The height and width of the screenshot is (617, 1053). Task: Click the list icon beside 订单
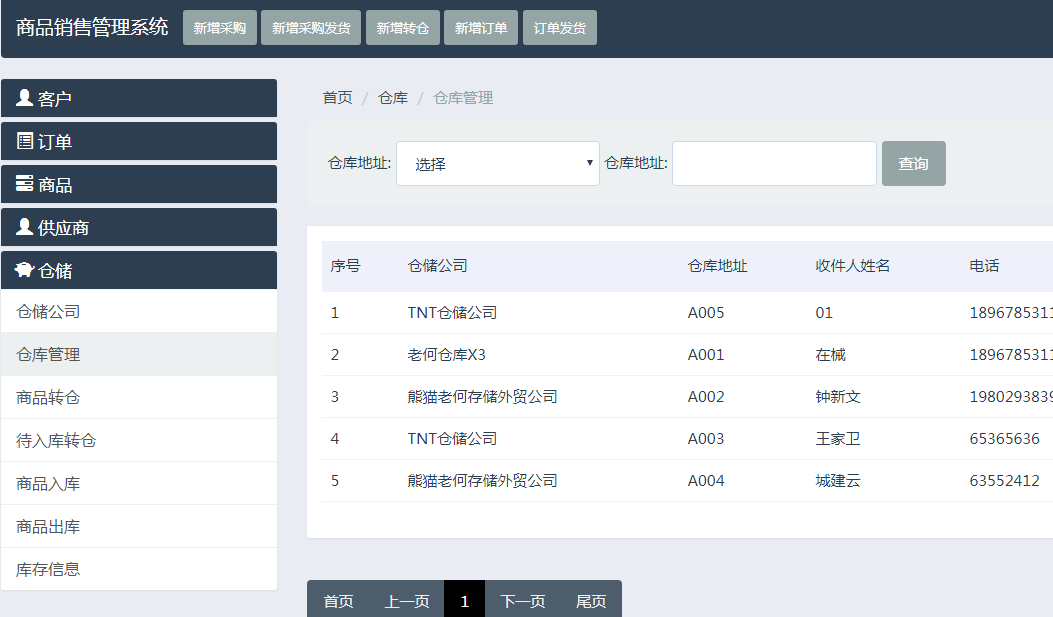[25, 141]
